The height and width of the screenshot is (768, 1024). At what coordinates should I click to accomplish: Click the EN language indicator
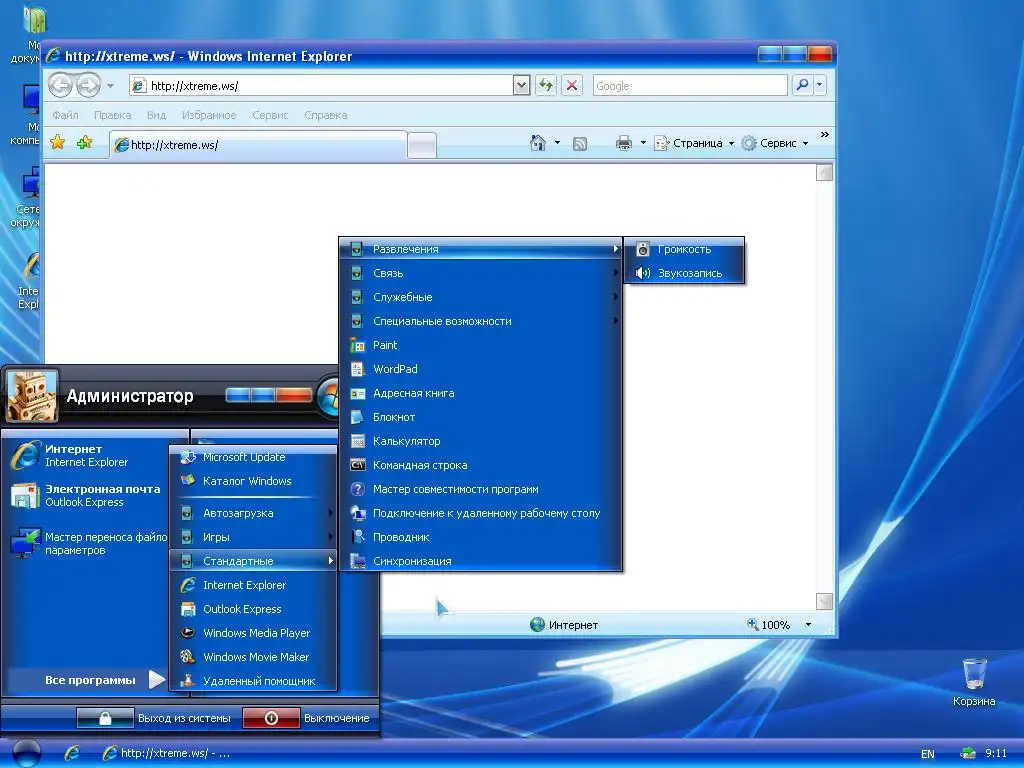point(927,754)
